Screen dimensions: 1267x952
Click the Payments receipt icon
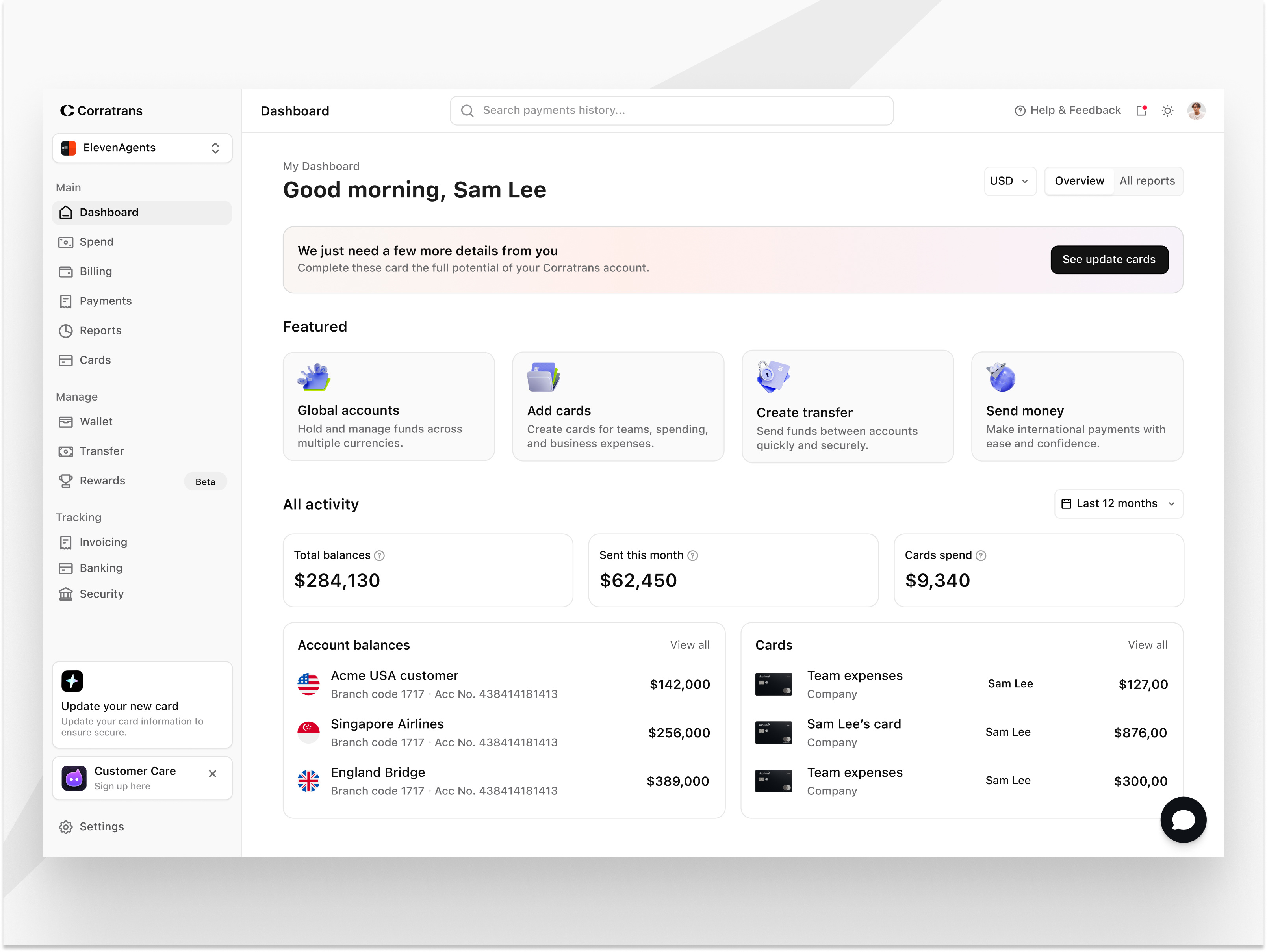click(x=66, y=301)
